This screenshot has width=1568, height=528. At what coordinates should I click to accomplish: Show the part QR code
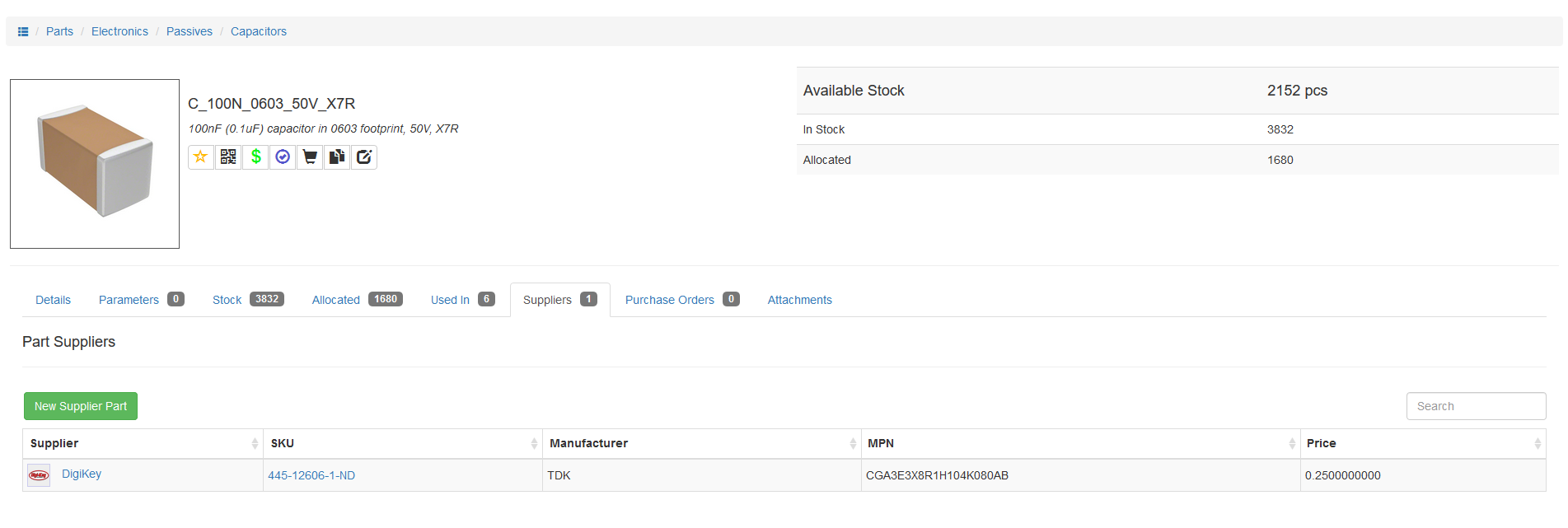tap(228, 157)
